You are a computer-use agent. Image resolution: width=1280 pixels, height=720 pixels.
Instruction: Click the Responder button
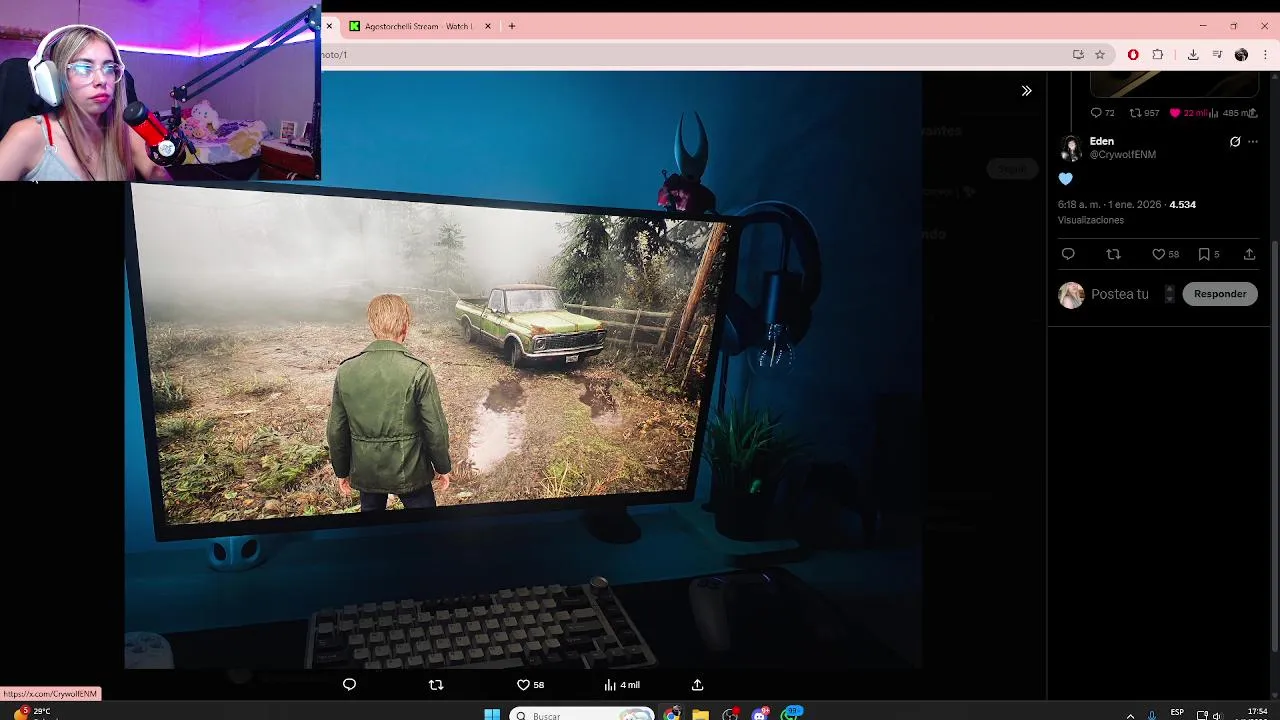pos(1220,294)
